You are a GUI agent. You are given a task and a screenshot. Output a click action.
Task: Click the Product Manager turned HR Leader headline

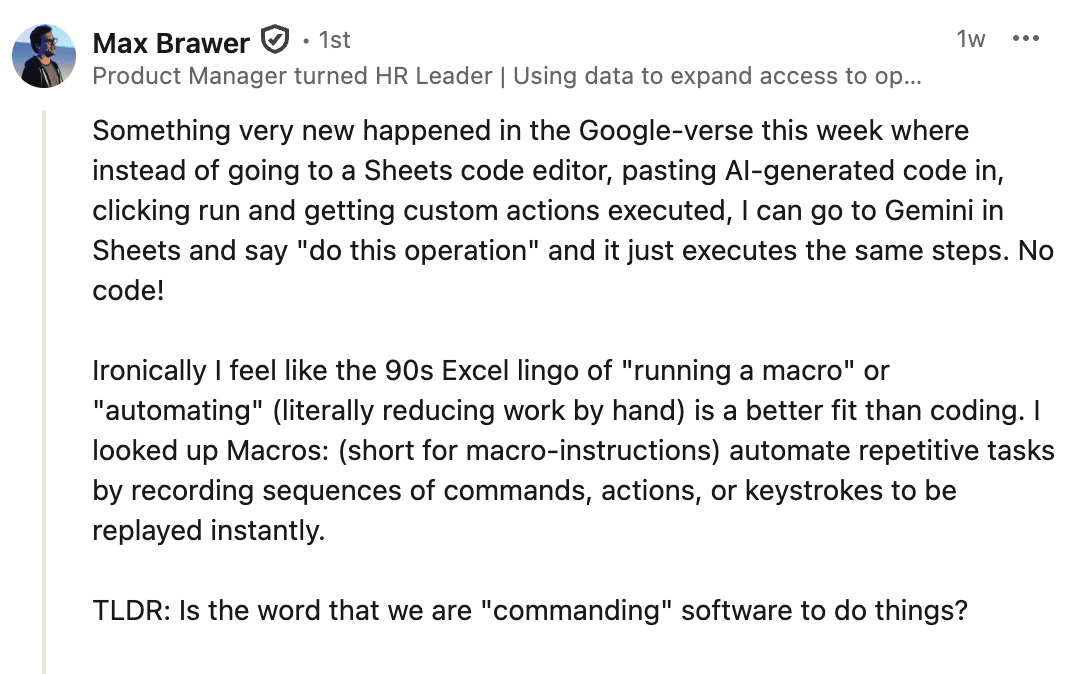click(506, 76)
